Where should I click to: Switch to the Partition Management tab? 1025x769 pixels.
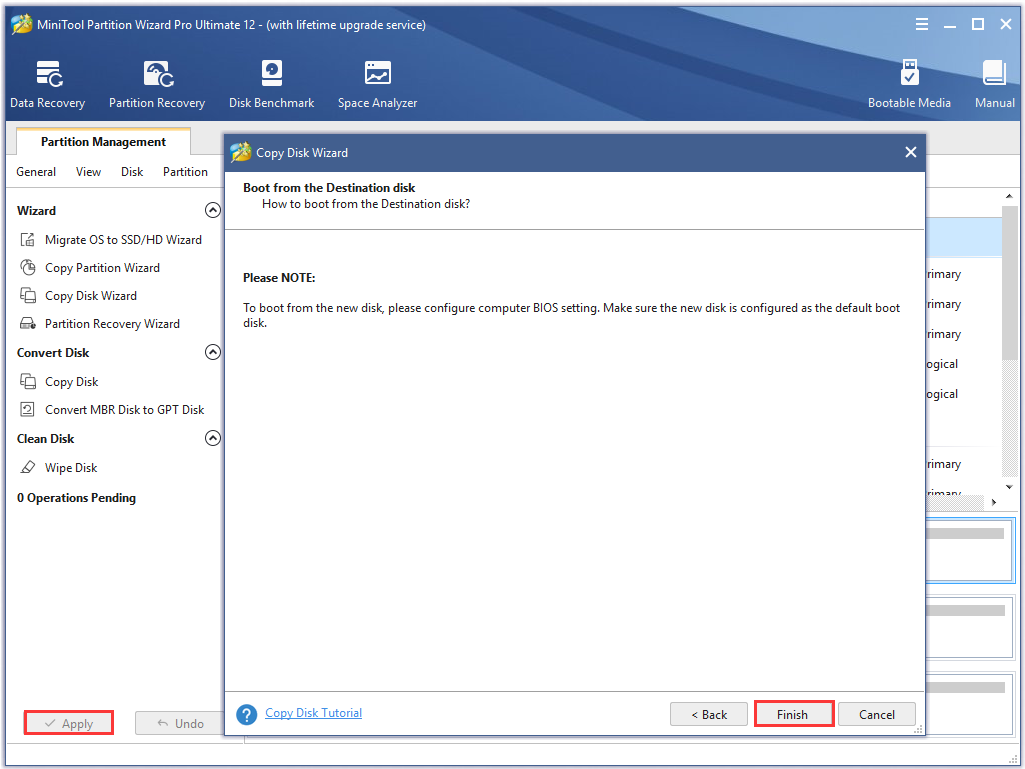pos(103,142)
